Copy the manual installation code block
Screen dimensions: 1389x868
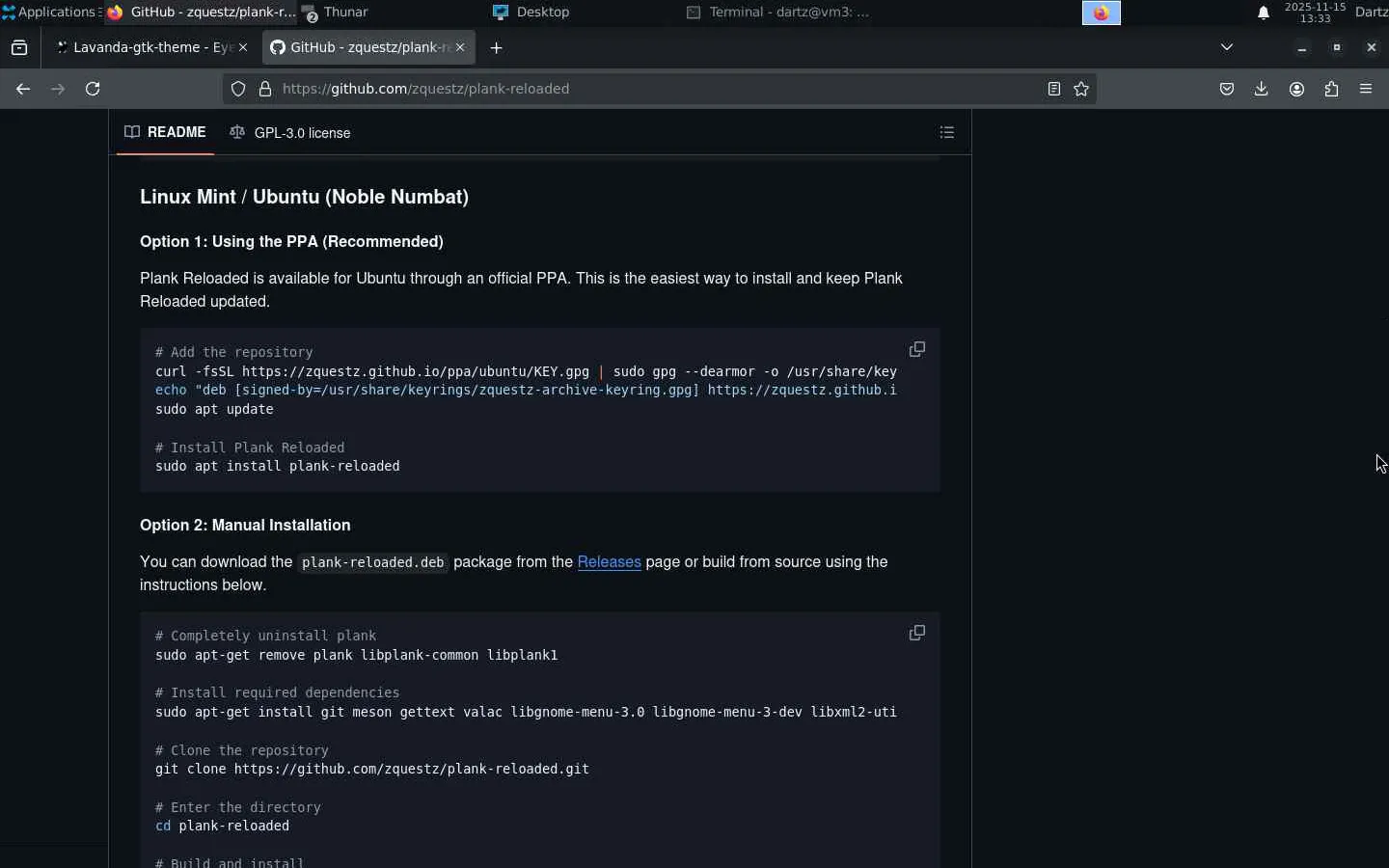tap(917, 633)
